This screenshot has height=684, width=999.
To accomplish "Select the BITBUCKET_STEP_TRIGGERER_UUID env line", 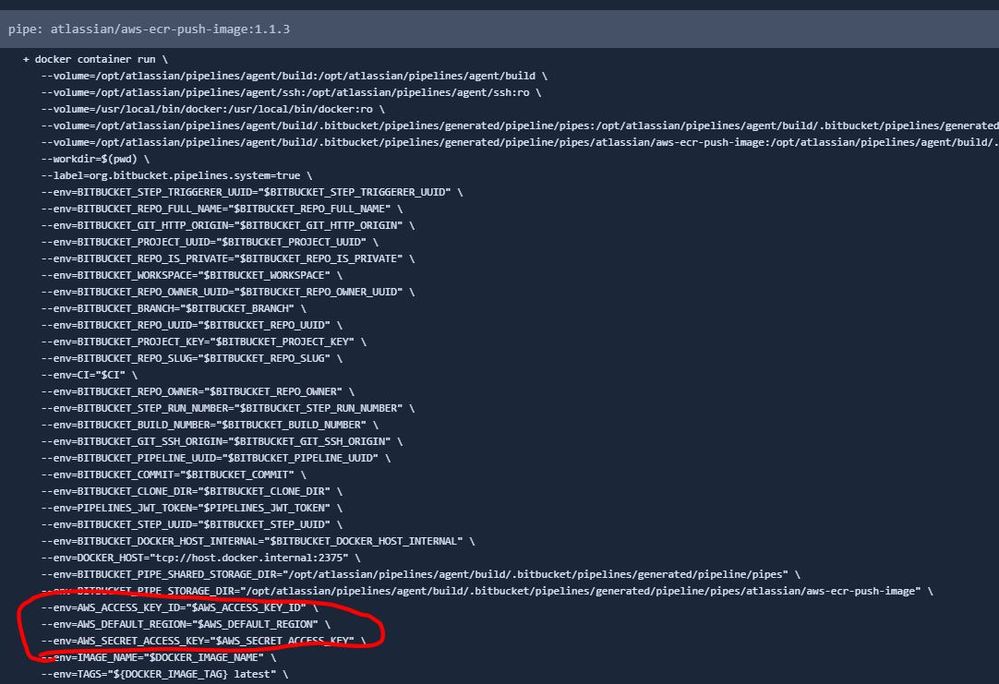I will (252, 192).
